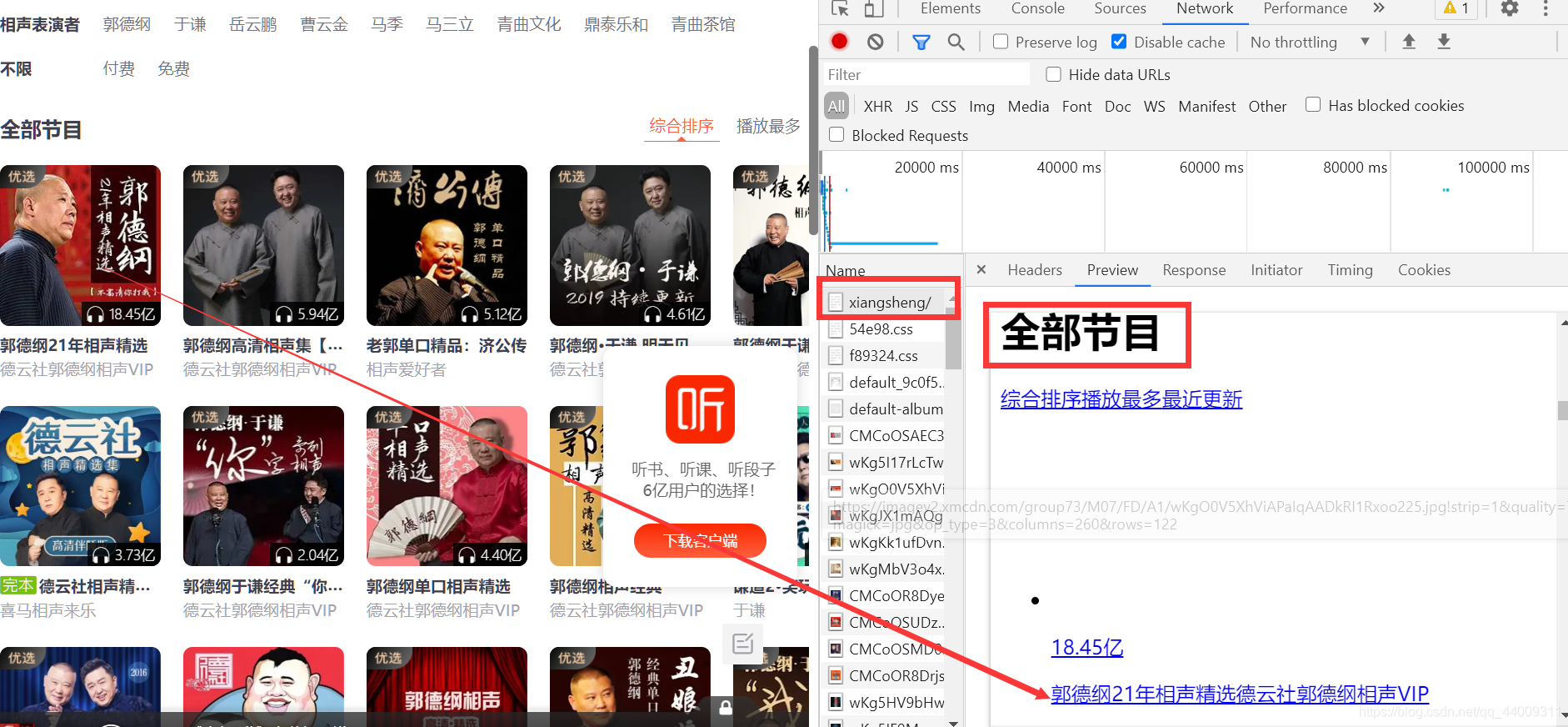The height and width of the screenshot is (727, 1568).
Task: Uncheck Disable cache checkbox
Action: pyautogui.click(x=1119, y=42)
